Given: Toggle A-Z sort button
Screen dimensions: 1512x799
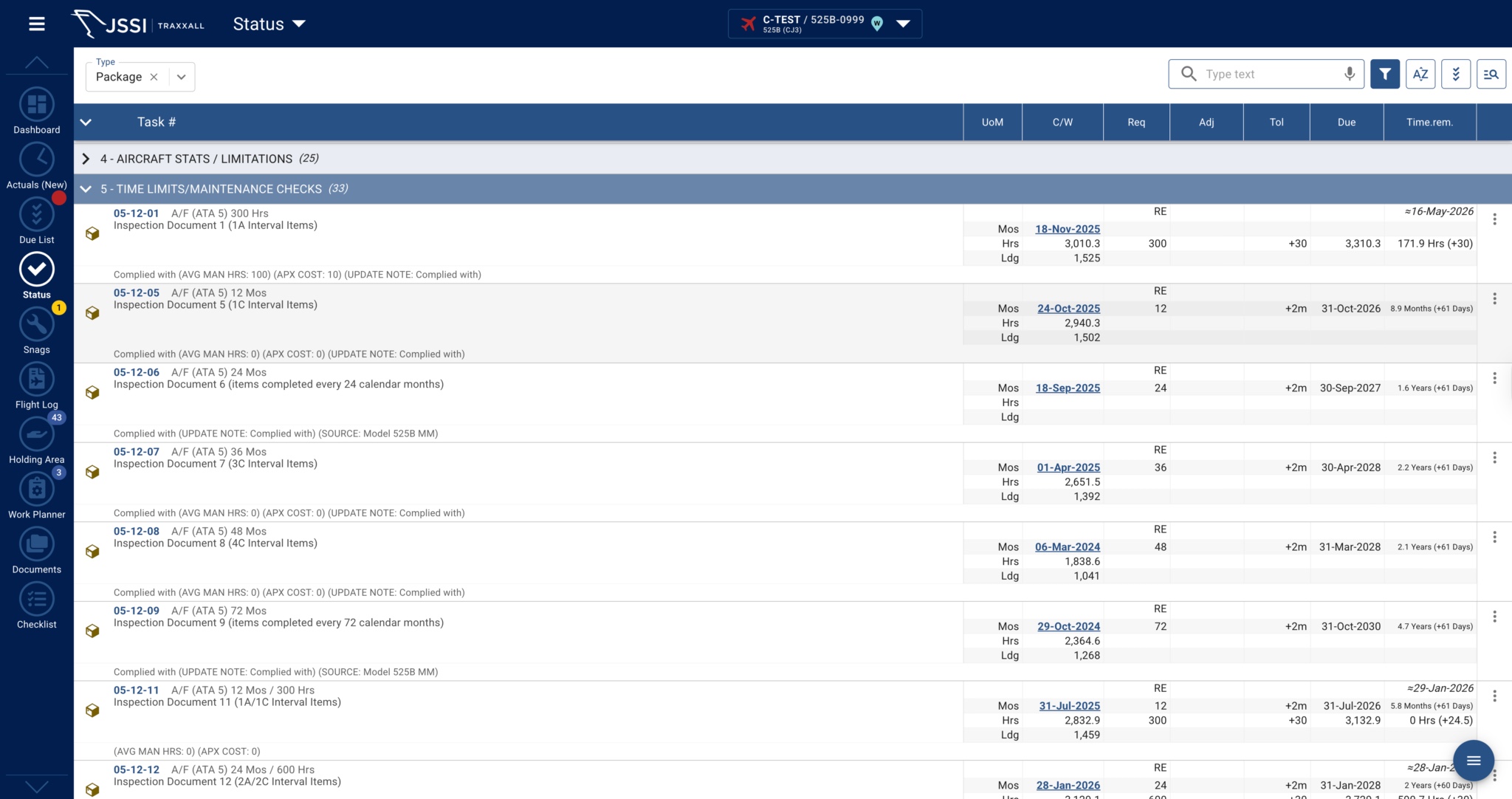Looking at the screenshot, I should (1420, 74).
